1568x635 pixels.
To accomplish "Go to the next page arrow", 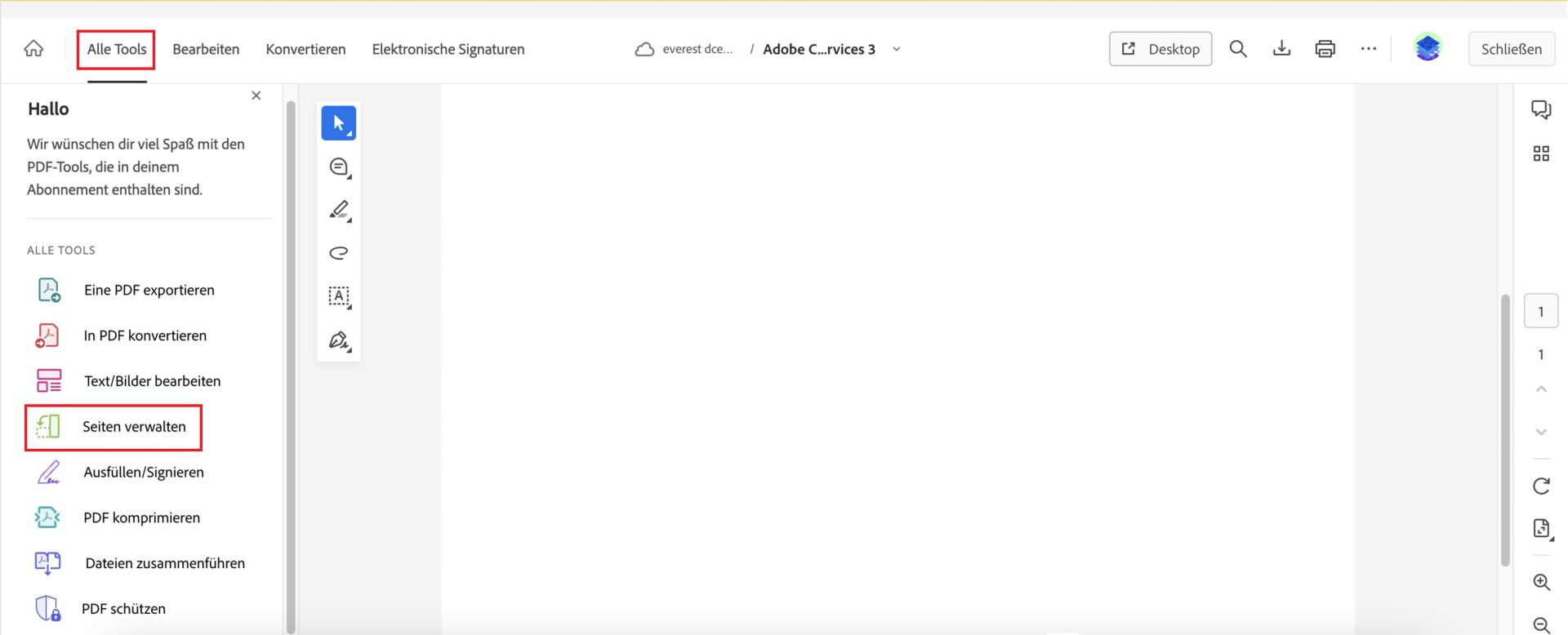I will (x=1541, y=432).
